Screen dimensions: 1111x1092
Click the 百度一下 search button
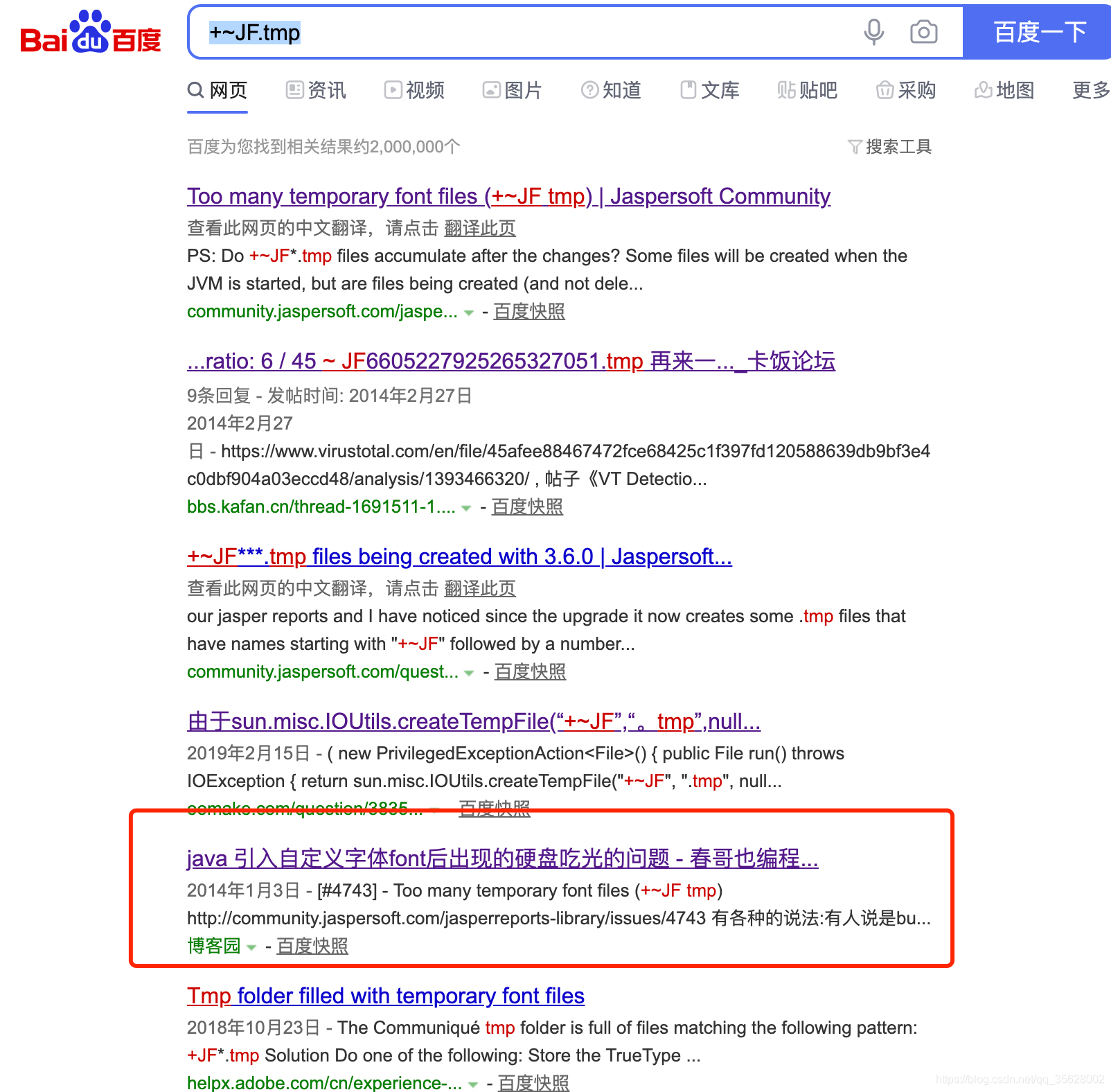1038,32
